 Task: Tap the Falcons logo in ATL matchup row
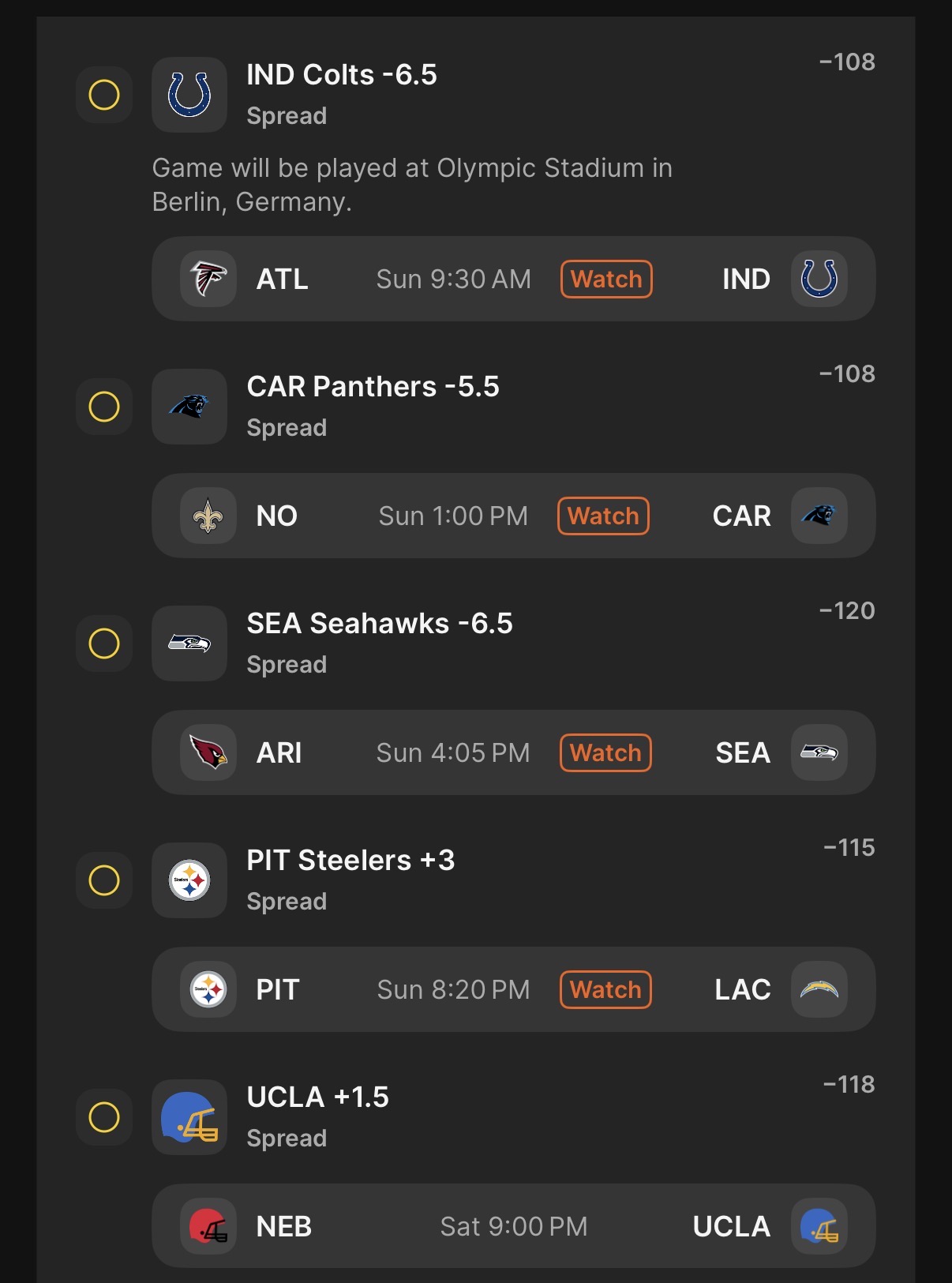208,279
